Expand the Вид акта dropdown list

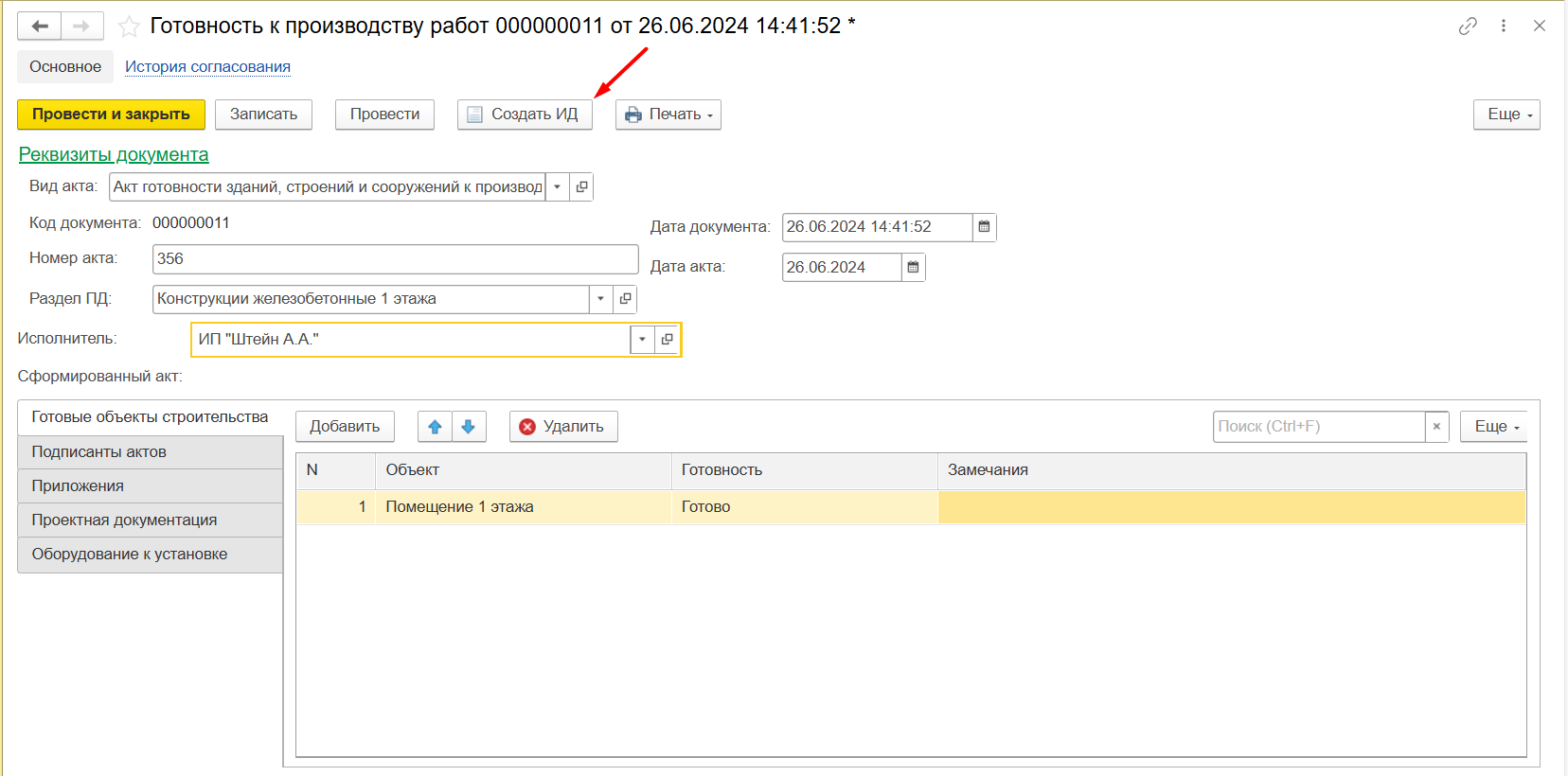pyautogui.click(x=557, y=187)
